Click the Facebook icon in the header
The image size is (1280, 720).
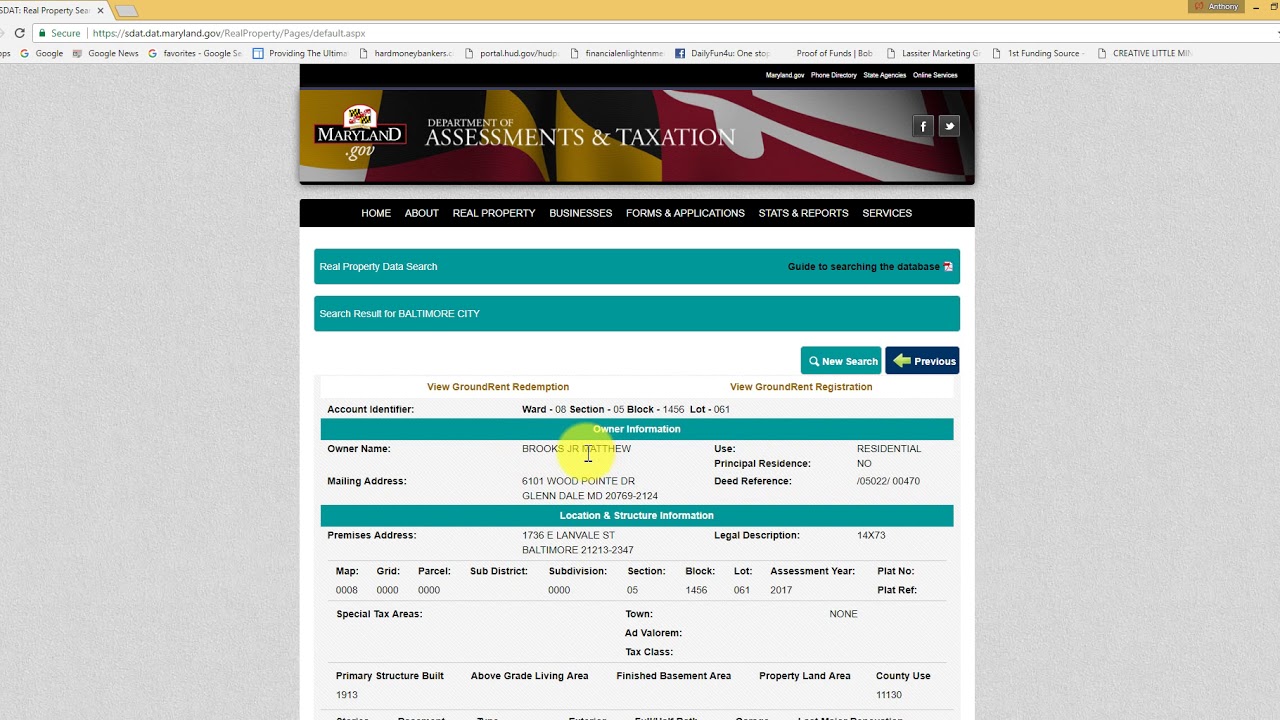coord(923,126)
